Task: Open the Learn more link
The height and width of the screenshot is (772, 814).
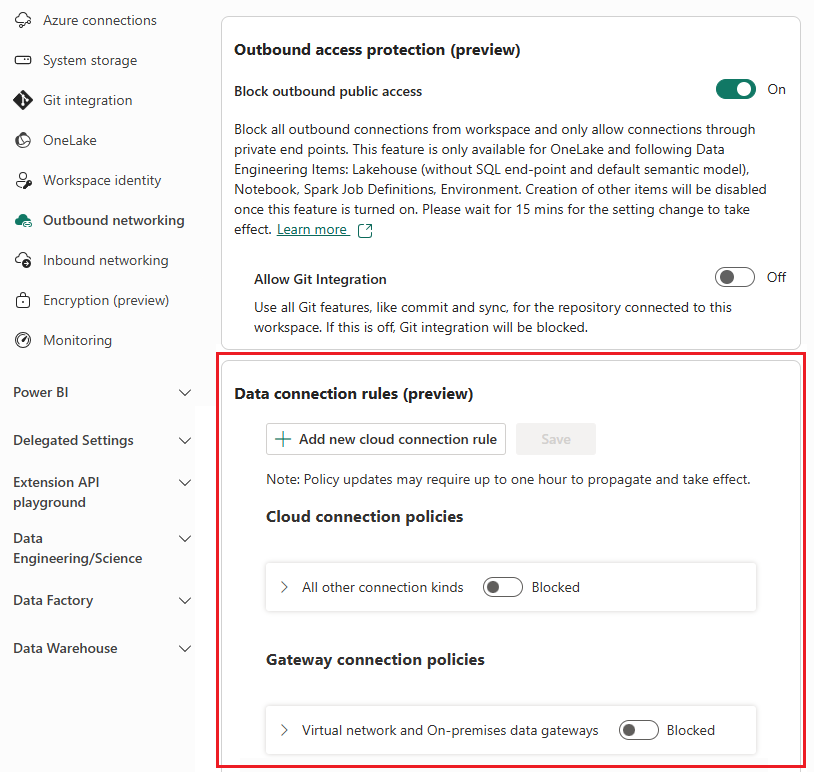Action: [312, 230]
